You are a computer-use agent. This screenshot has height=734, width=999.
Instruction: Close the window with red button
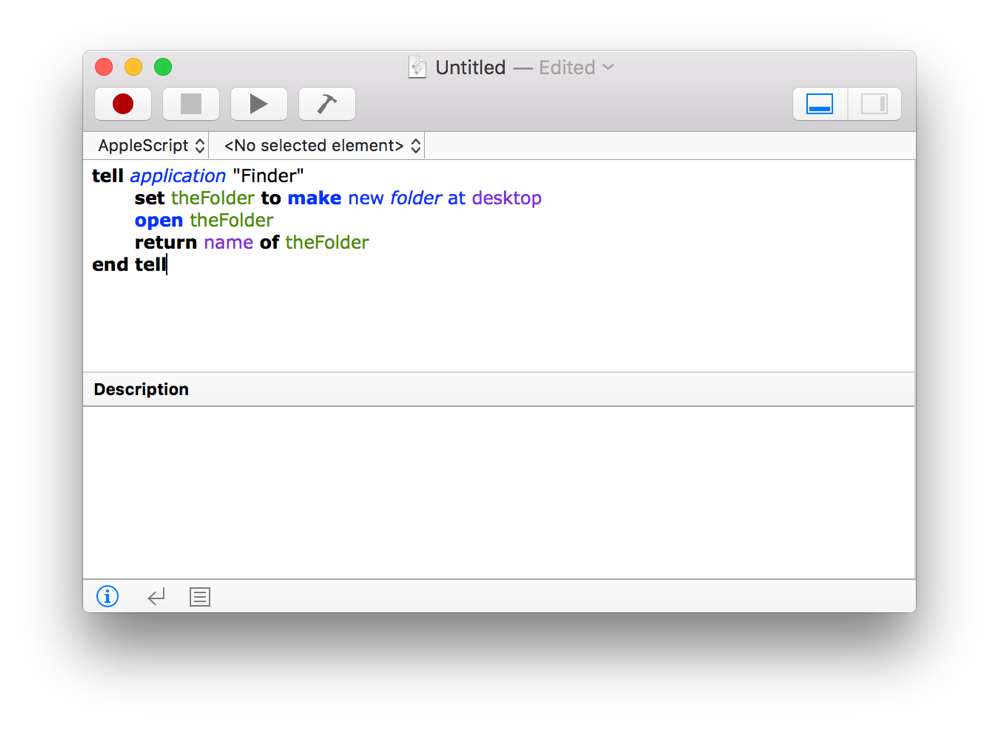coord(104,67)
